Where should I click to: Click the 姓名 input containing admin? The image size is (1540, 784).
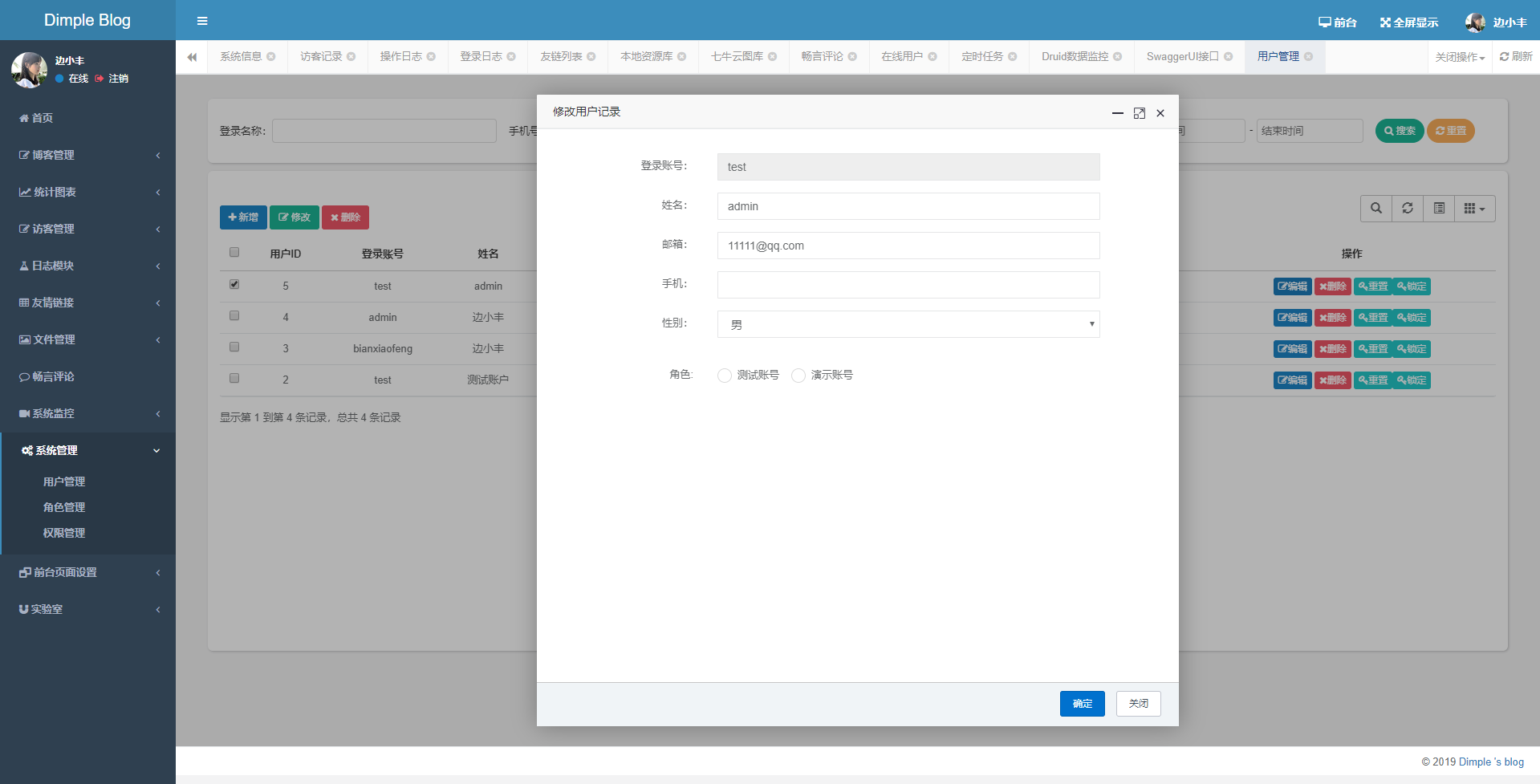point(908,206)
